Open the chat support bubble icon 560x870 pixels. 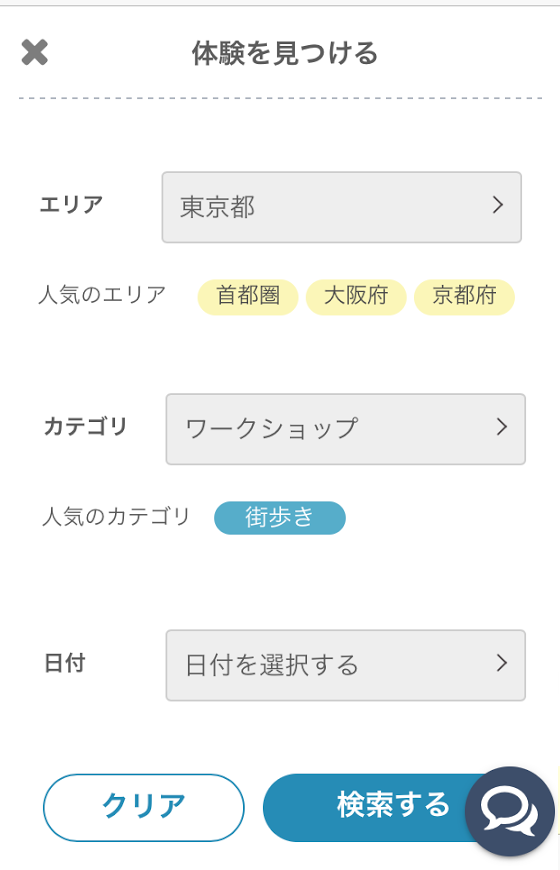pyautogui.click(x=509, y=811)
